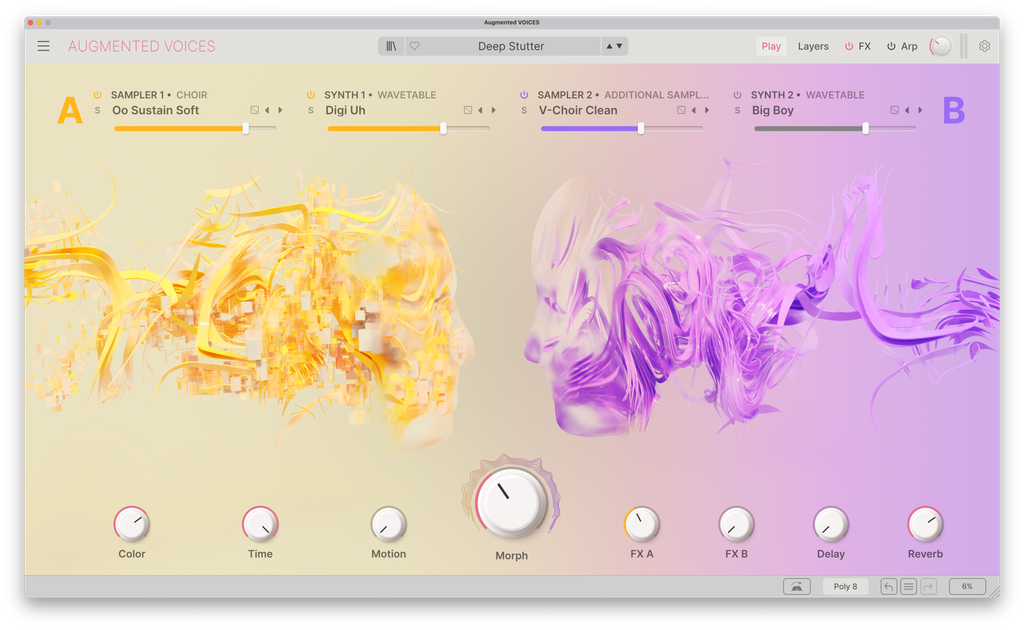The image size is (1024, 630).
Task: Switch to the Layers tab
Action: 813,46
